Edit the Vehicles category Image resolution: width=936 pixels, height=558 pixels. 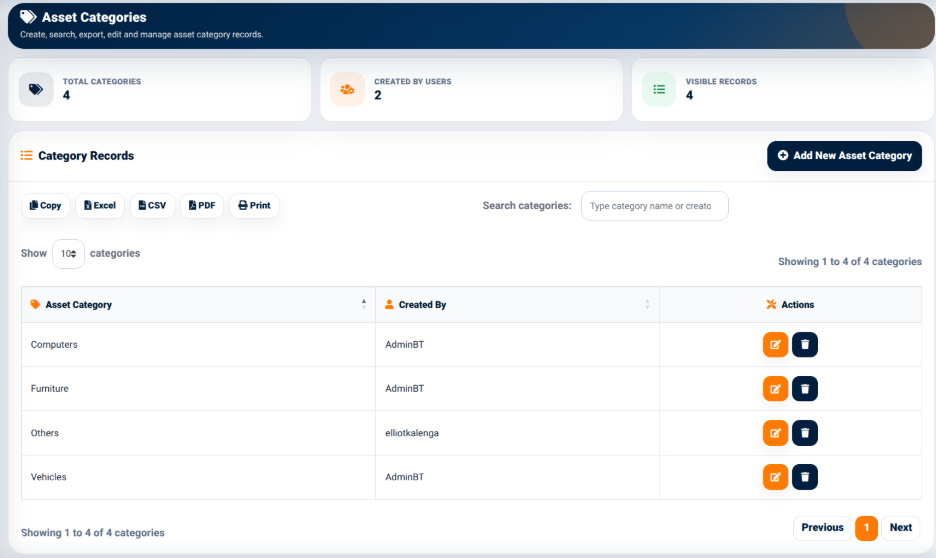pos(775,477)
